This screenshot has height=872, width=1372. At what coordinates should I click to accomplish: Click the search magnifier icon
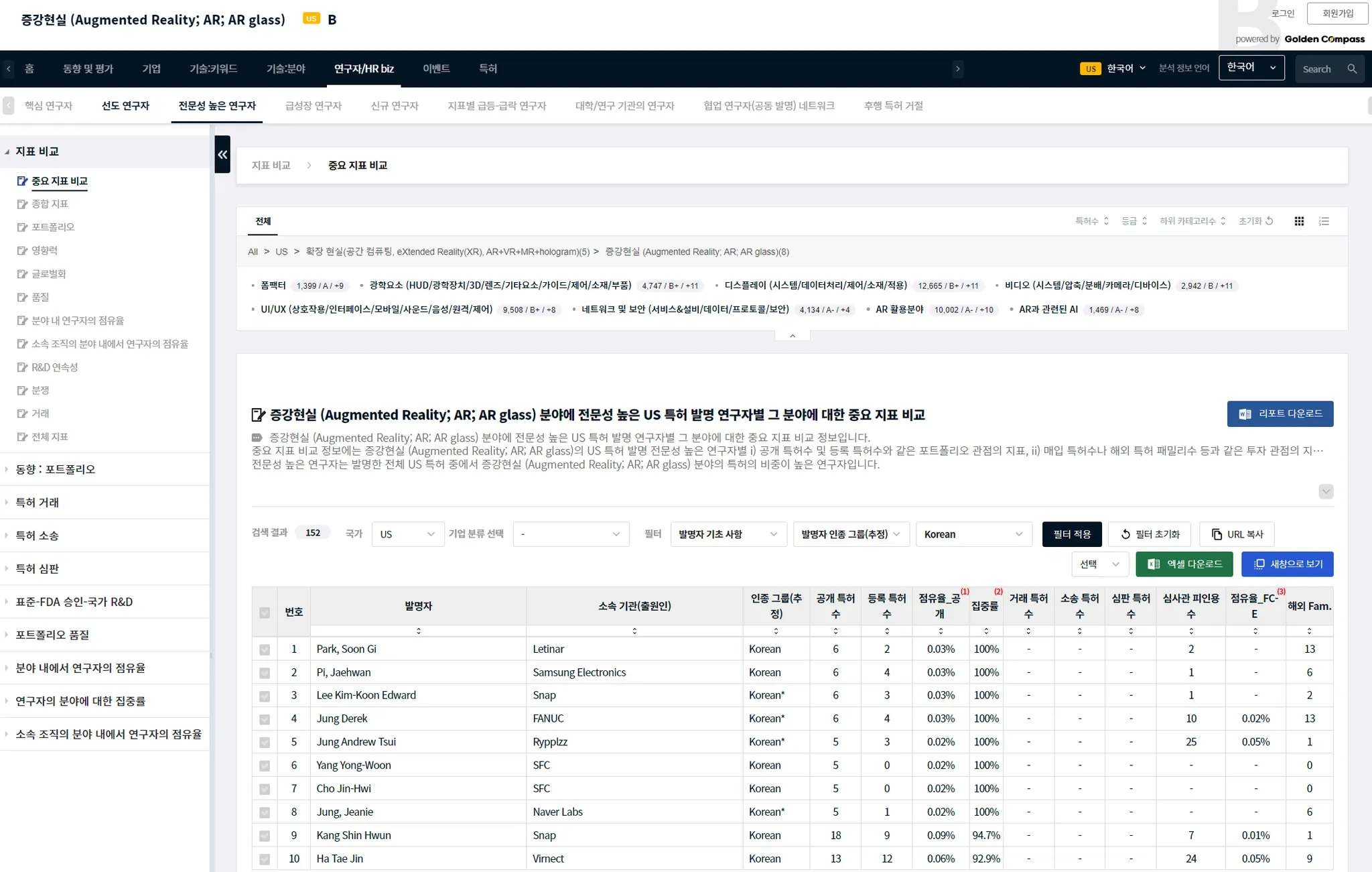tap(1352, 69)
